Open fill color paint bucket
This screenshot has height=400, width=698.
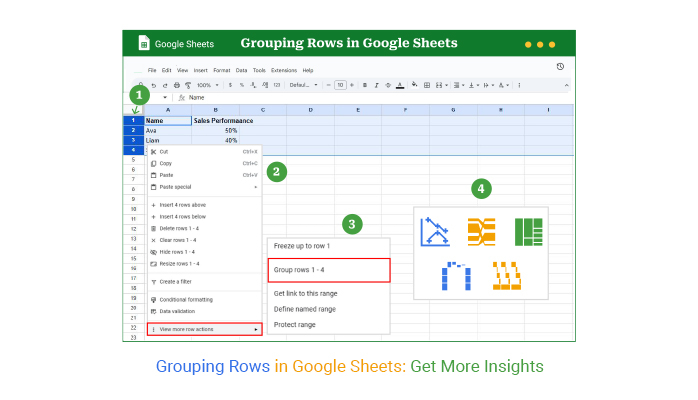[x=414, y=85]
